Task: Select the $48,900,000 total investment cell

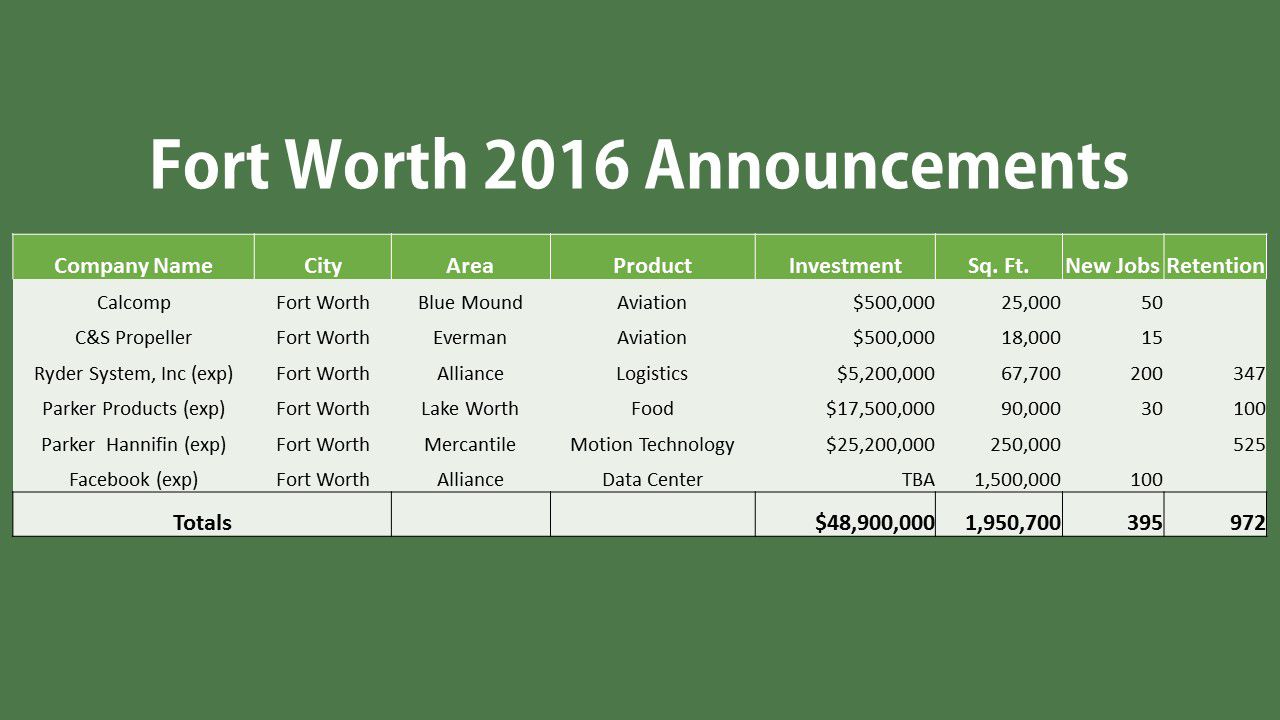Action: tap(873, 521)
